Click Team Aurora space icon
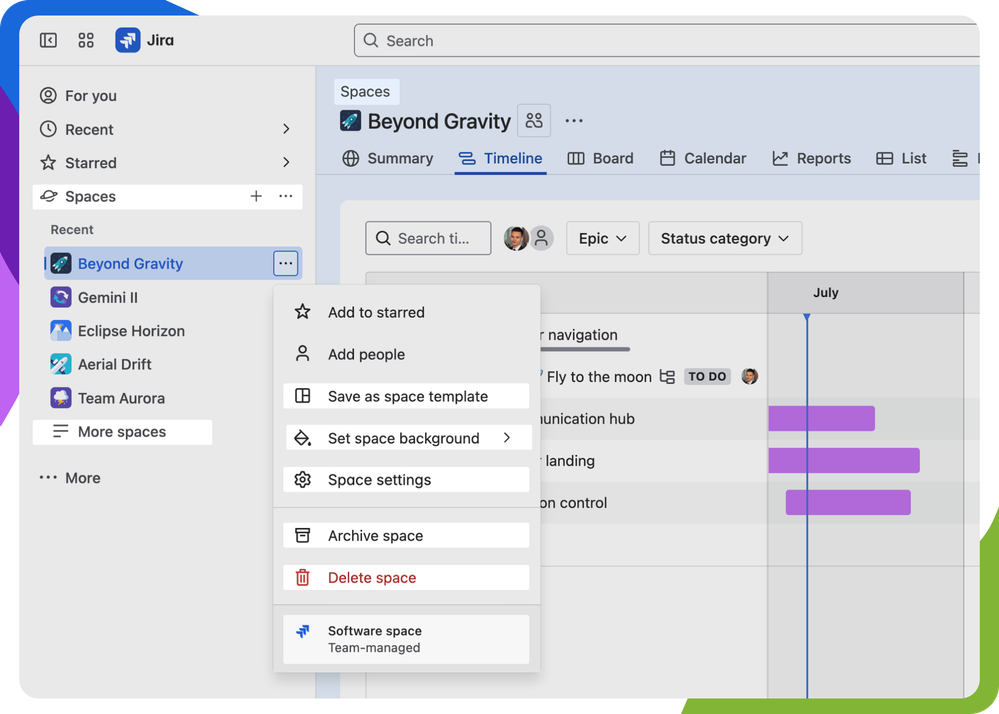The height and width of the screenshot is (714, 999). point(61,398)
